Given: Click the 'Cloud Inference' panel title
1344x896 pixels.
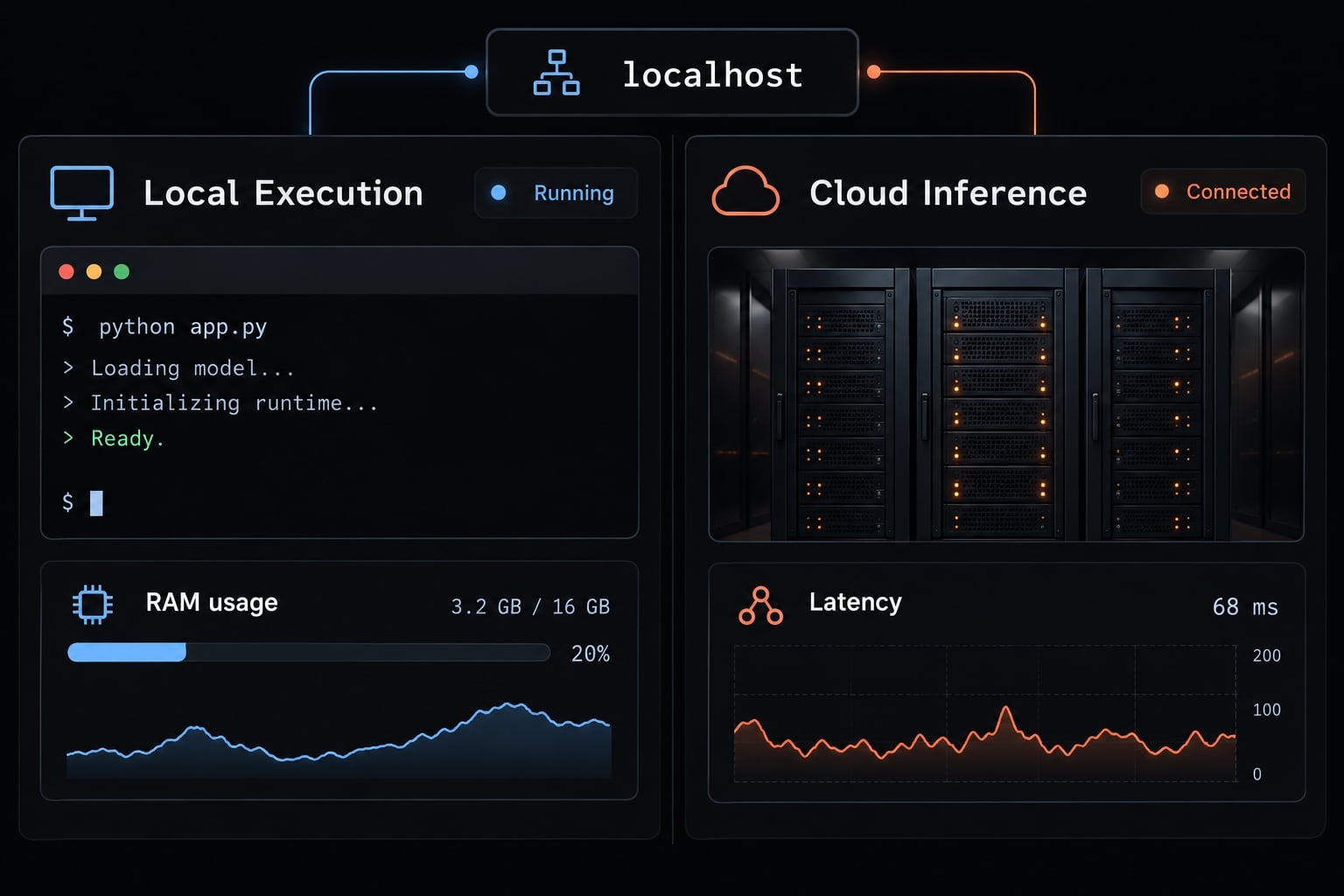Looking at the screenshot, I should [x=948, y=193].
